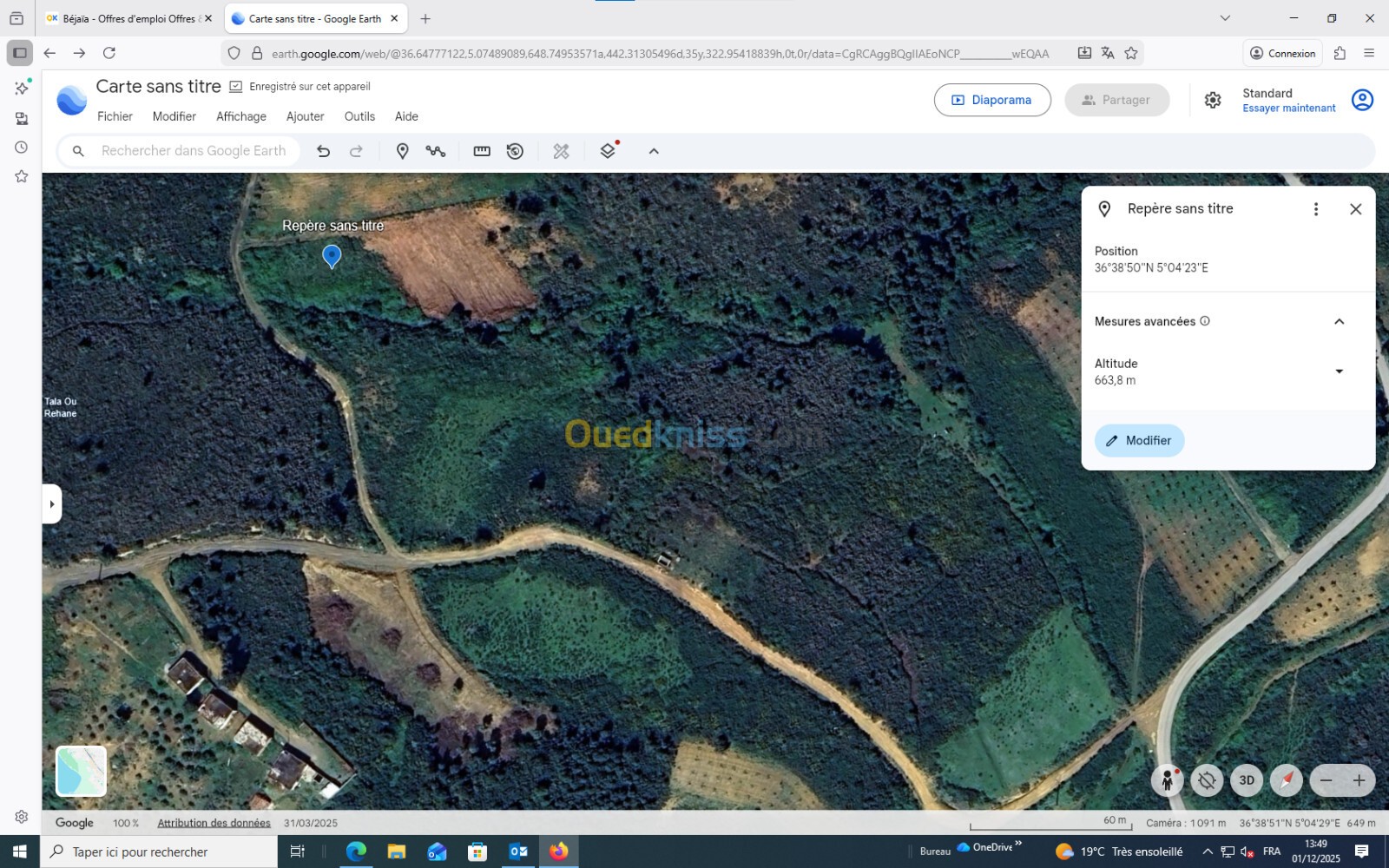Toggle the 3D view button
1389x868 pixels.
pos(1247,780)
